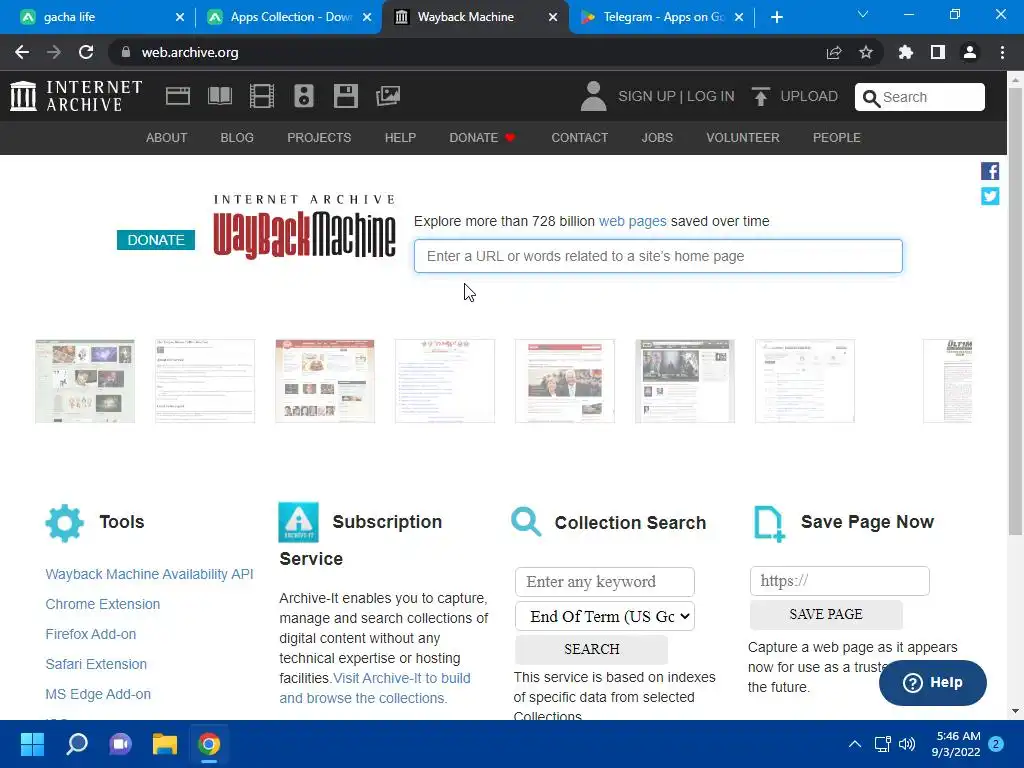Open Chrome profile icon
Screen dimensions: 1024x768
tap(970, 52)
